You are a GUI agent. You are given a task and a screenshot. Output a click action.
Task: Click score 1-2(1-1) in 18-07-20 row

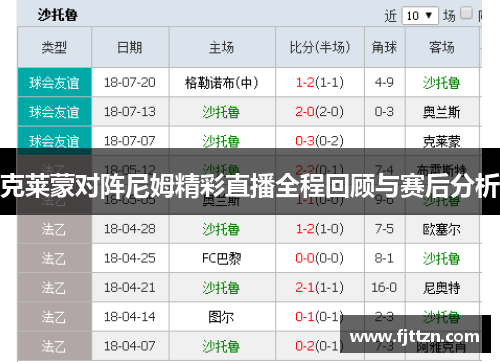point(320,82)
